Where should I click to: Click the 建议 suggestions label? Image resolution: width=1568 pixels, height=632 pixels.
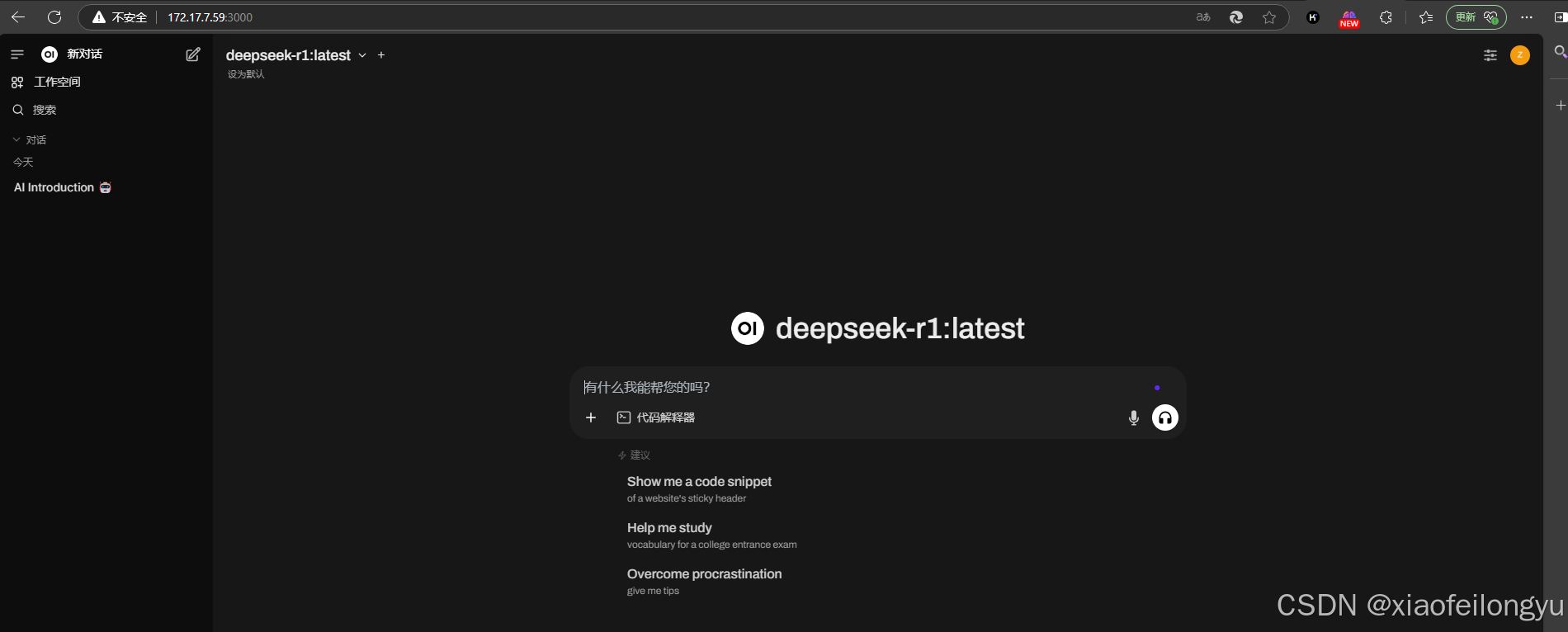[x=635, y=455]
